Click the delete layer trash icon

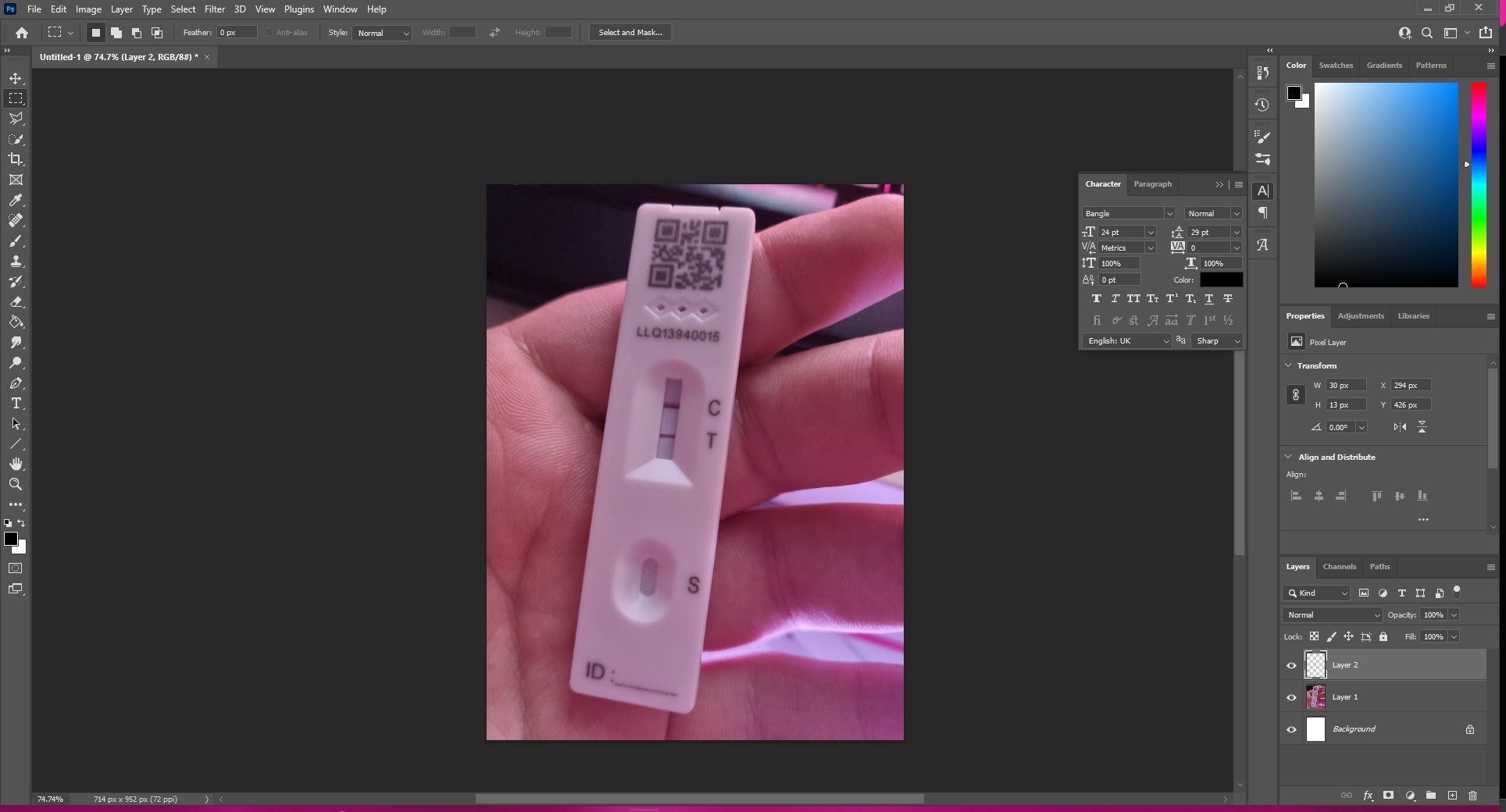coord(1472,796)
